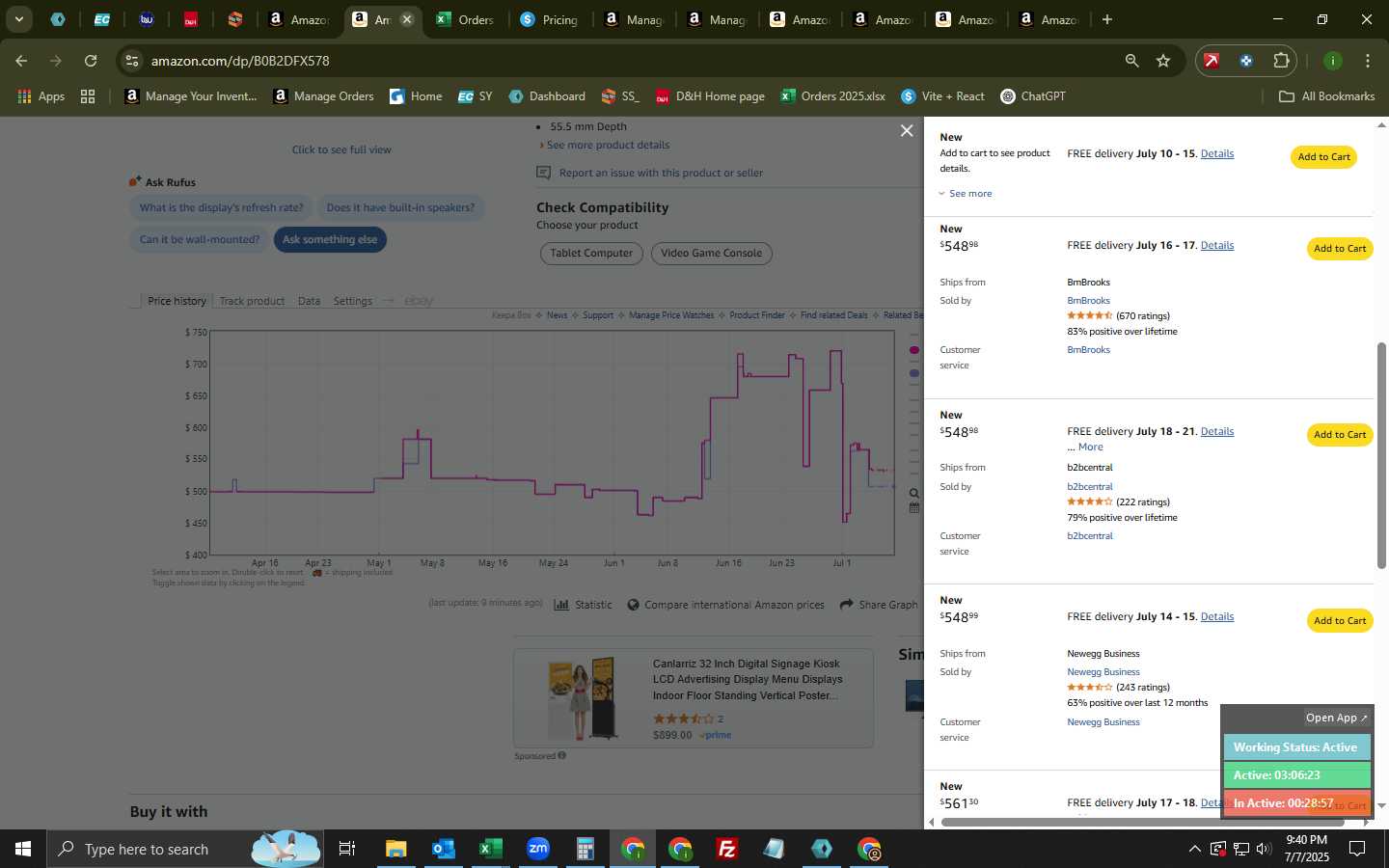Open Details link for July 14 - 15 delivery
This screenshot has height=868, width=1389.
pos(1217,617)
